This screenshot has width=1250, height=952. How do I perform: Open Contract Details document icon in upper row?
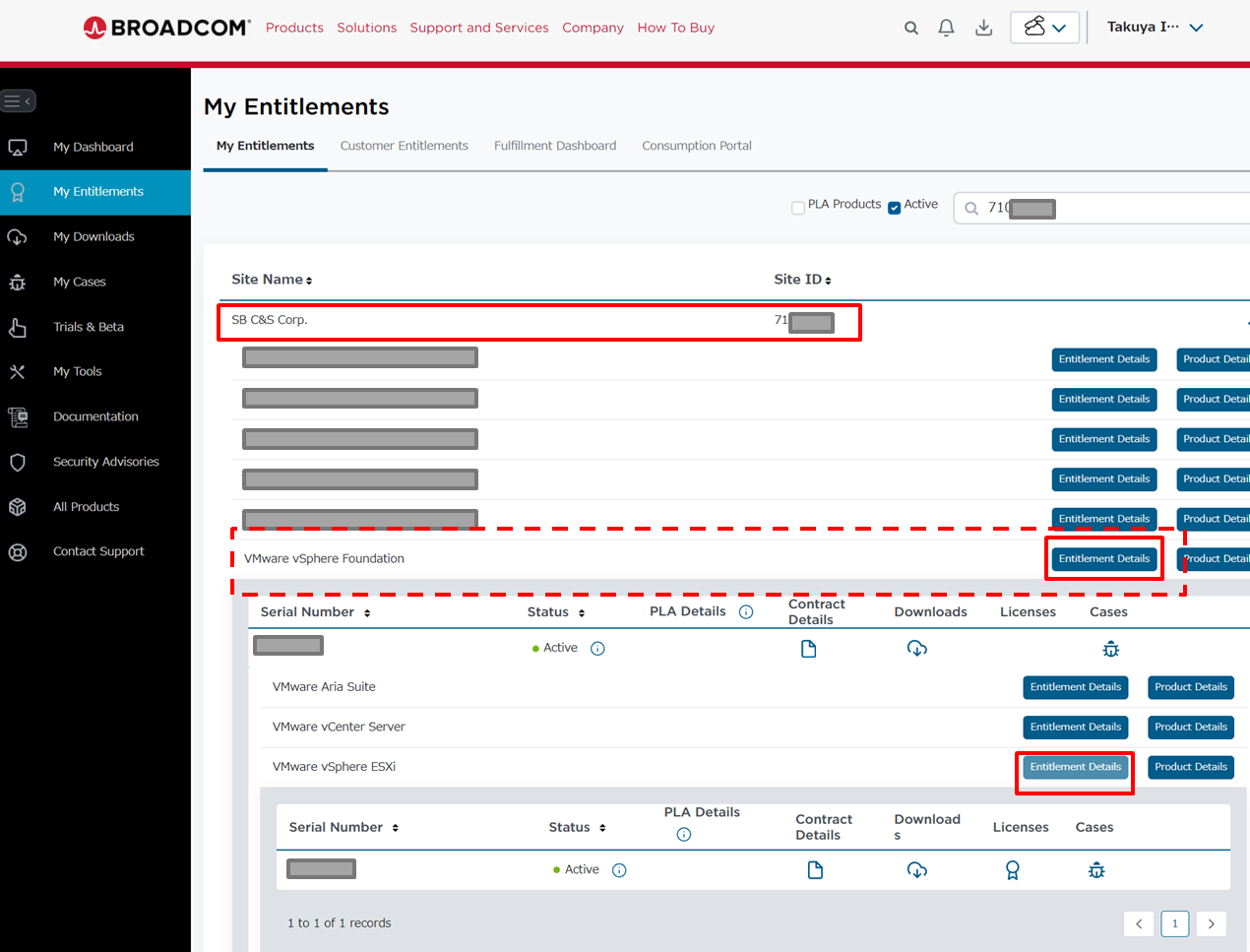(809, 649)
